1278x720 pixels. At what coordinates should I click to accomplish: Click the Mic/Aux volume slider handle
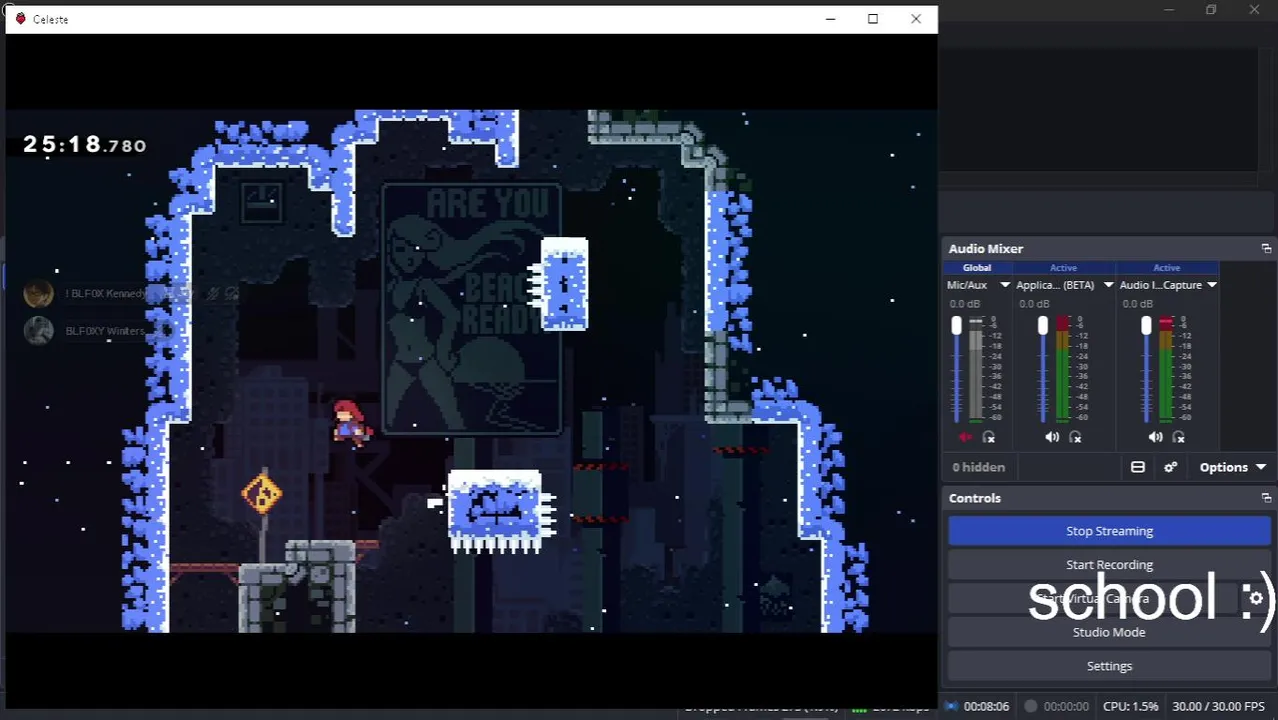(956, 326)
